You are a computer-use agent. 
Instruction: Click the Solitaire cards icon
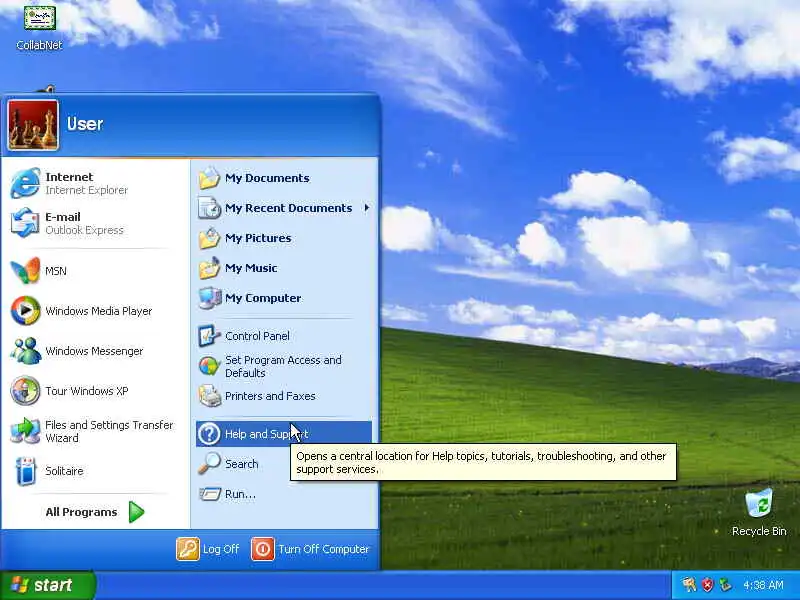pyautogui.click(x=25, y=470)
